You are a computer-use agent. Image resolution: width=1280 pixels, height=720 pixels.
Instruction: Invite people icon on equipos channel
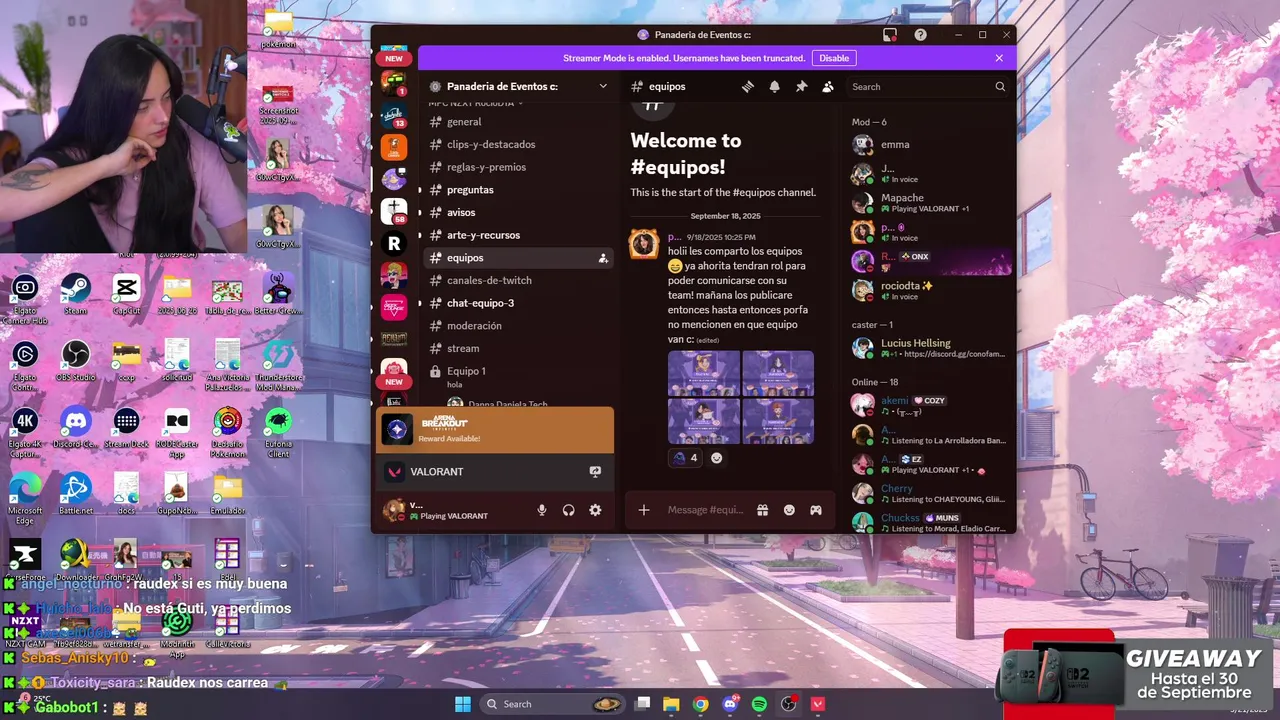coord(603,258)
